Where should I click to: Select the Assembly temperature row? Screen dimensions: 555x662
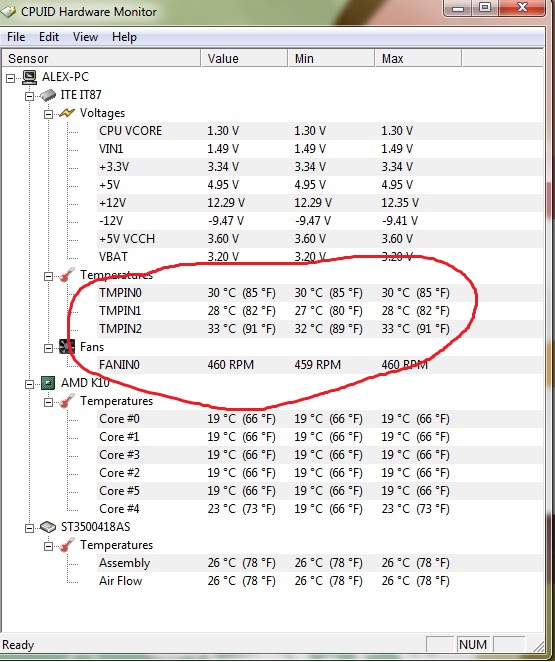coord(320,563)
